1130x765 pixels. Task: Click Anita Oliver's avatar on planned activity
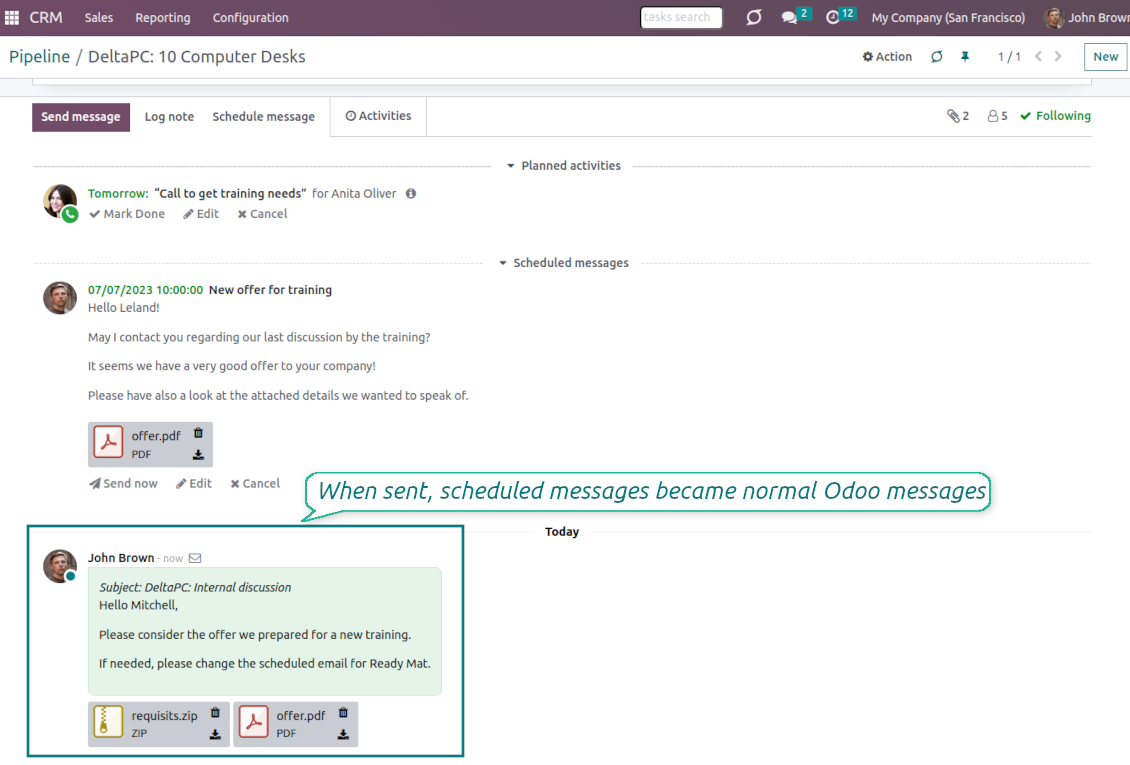coord(60,201)
